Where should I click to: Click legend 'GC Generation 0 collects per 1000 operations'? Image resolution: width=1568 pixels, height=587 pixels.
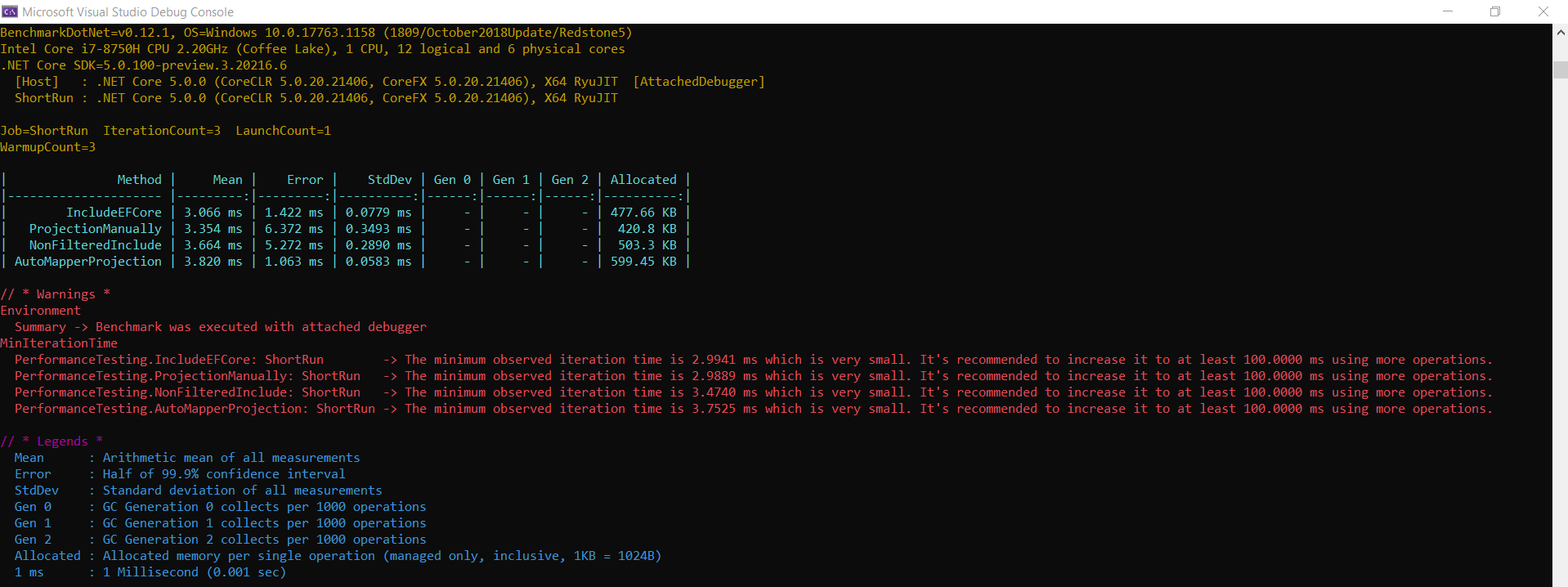[264, 507]
